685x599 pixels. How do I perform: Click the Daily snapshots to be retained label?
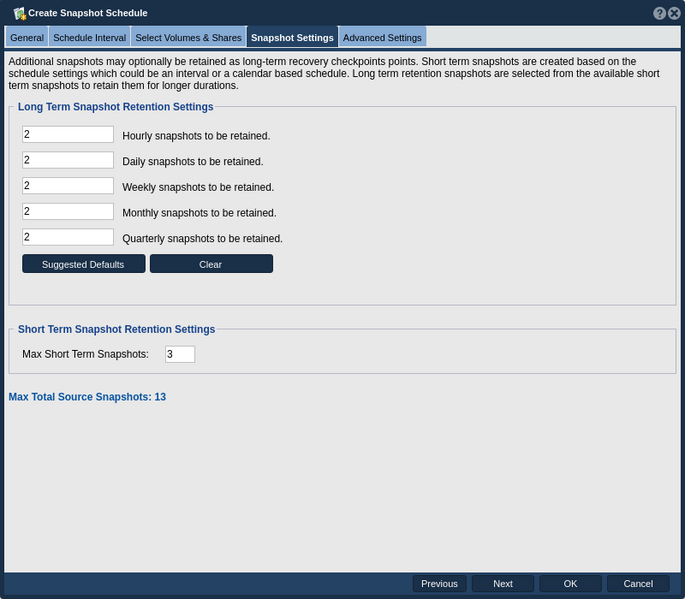tap(193, 162)
